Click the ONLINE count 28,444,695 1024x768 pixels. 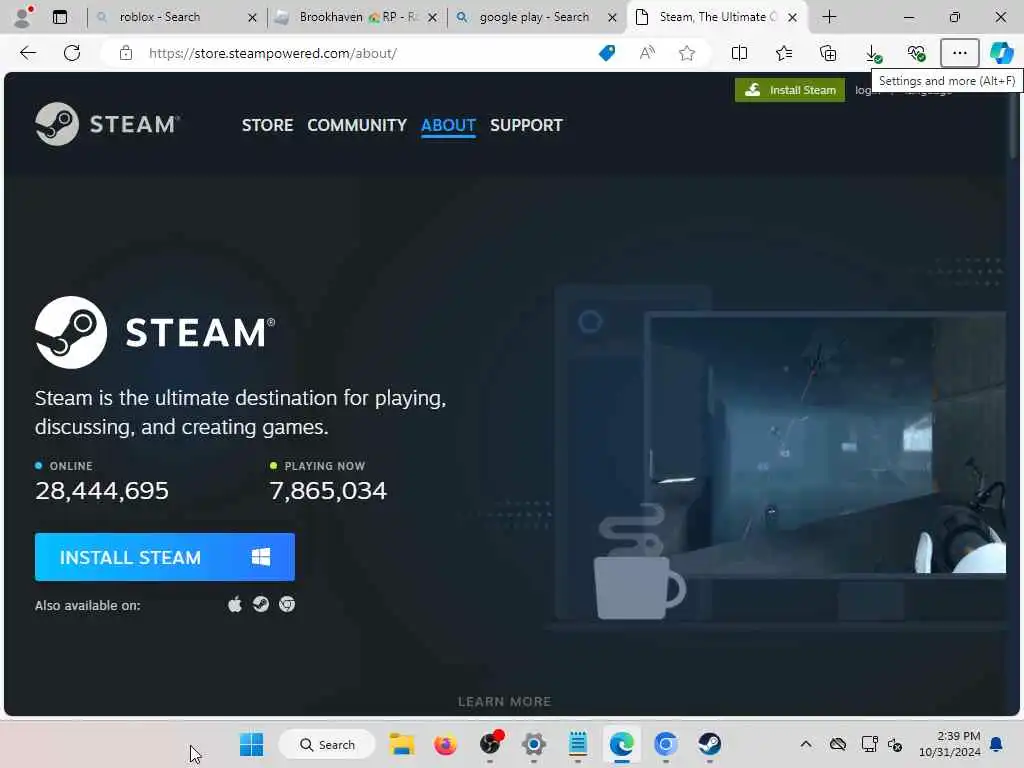point(102,490)
